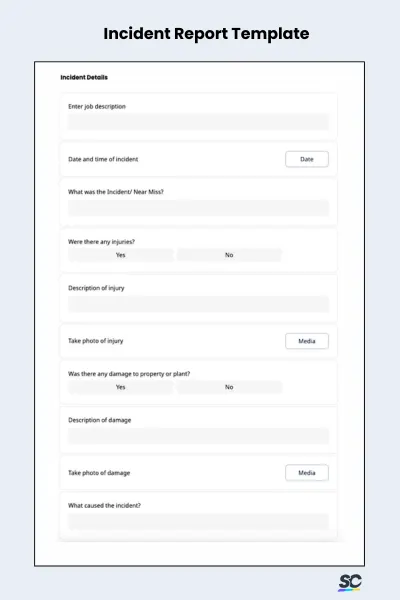Click the Take photo of damage label
Image resolution: width=400 pixels, height=600 pixels.
[x=99, y=473]
